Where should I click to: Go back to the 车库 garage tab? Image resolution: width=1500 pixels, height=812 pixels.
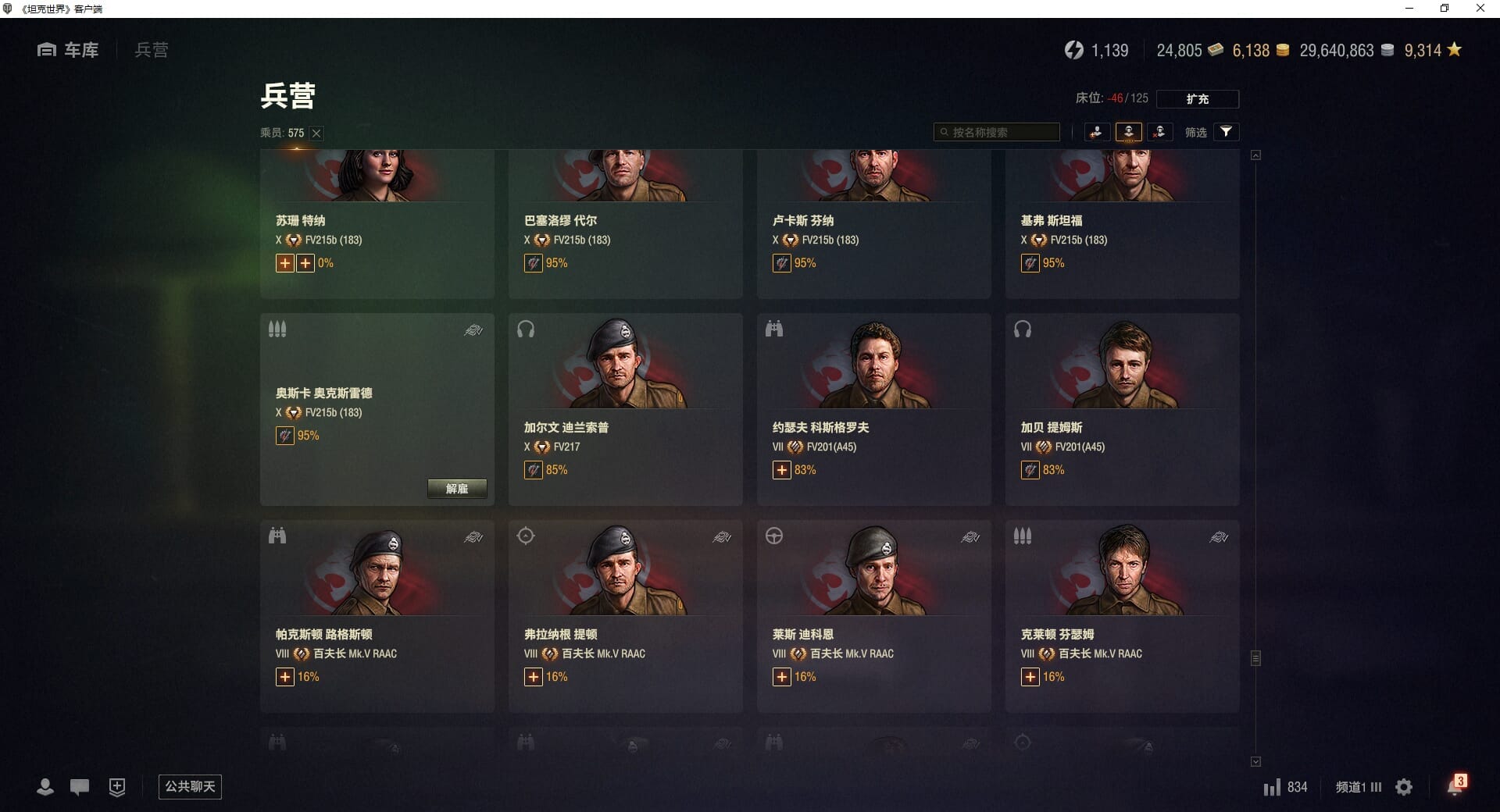pos(68,50)
